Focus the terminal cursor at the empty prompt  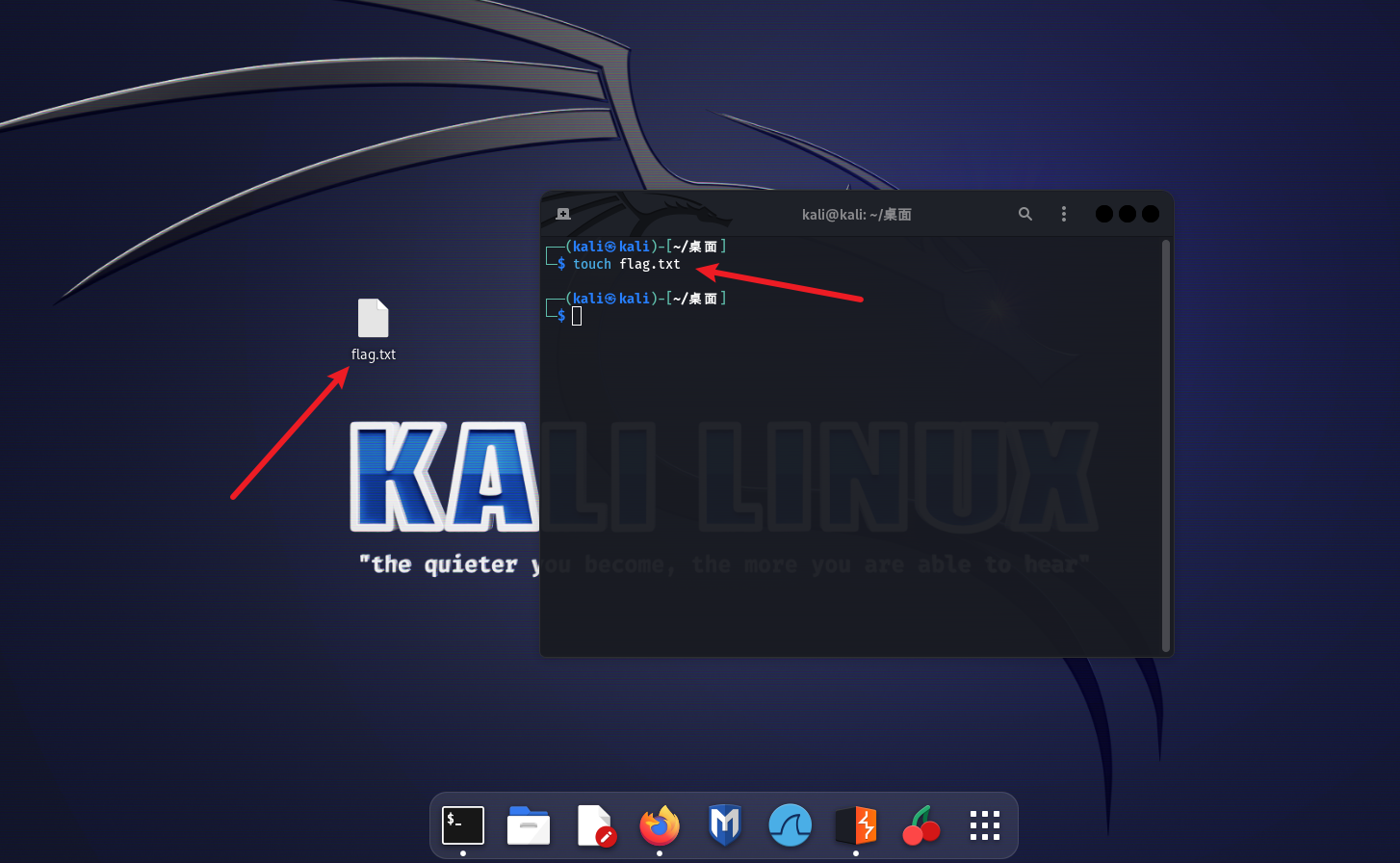pos(577,316)
